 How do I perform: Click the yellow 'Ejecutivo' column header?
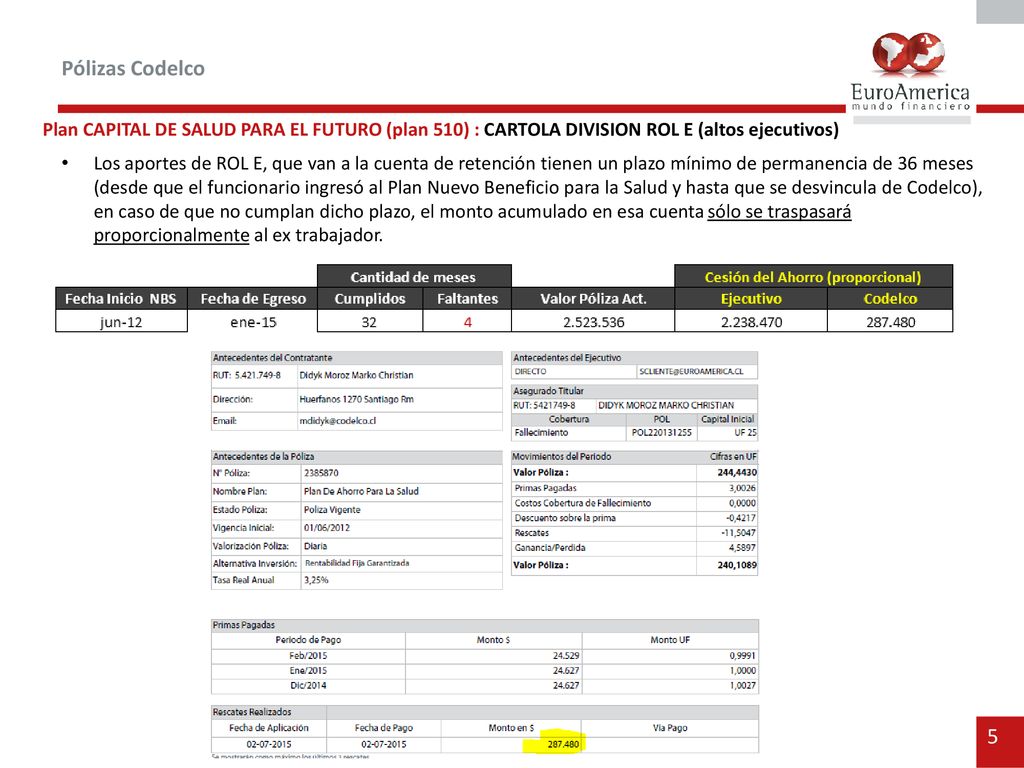point(751,299)
